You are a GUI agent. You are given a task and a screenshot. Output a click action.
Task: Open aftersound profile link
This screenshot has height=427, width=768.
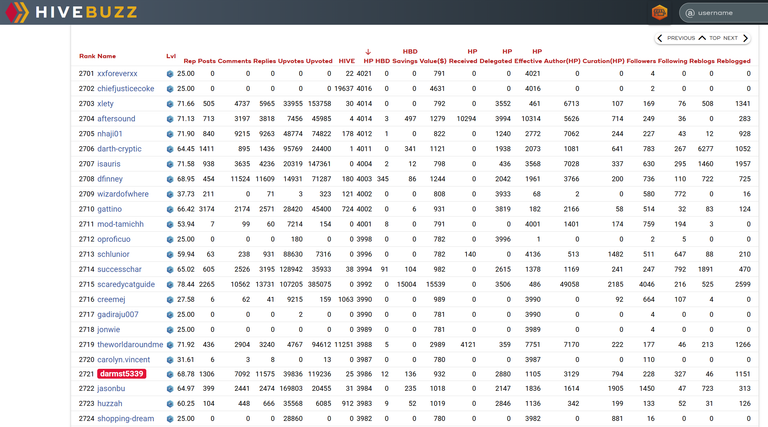pos(116,119)
